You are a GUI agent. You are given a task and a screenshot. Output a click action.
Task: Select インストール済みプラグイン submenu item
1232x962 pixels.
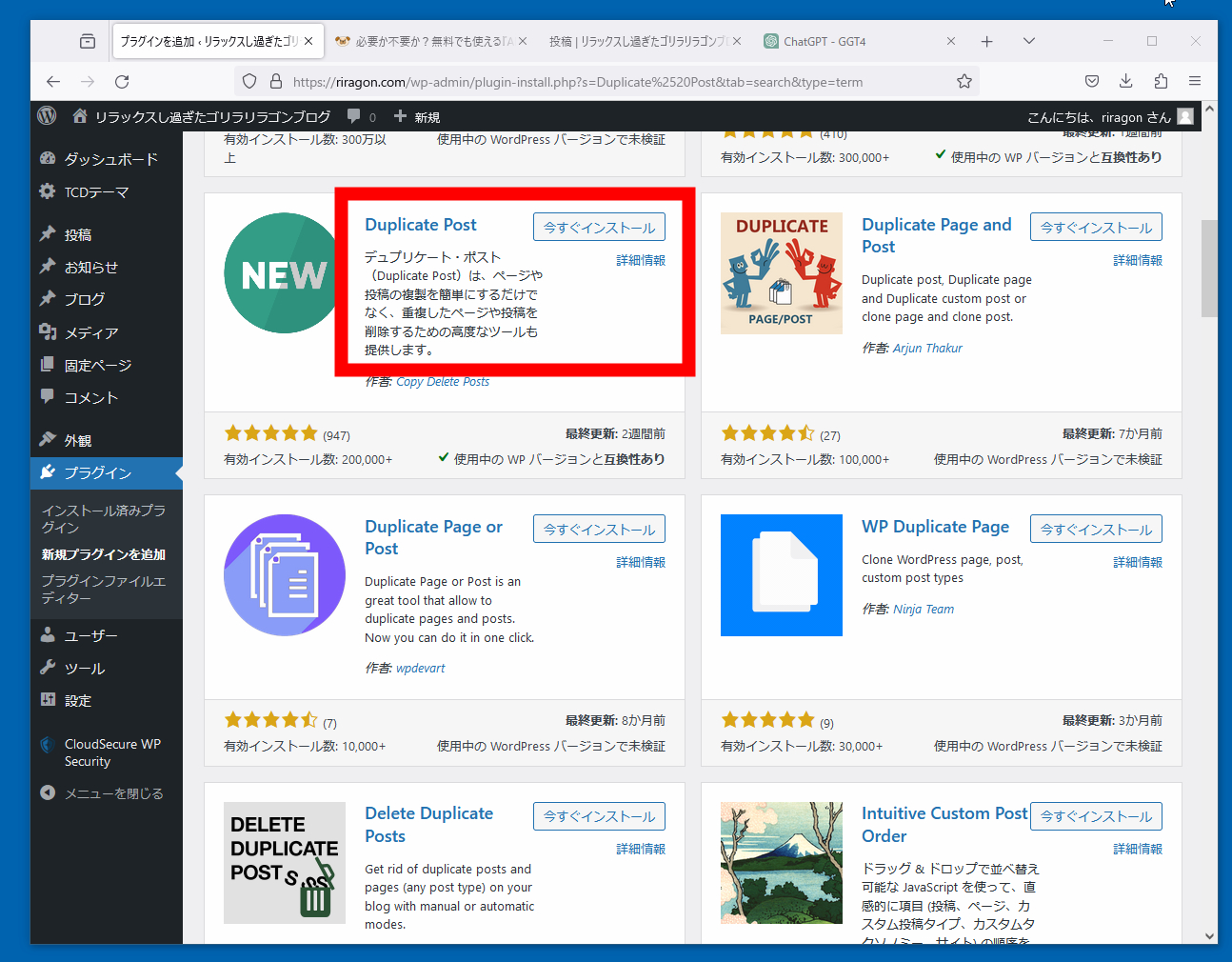pos(103,518)
